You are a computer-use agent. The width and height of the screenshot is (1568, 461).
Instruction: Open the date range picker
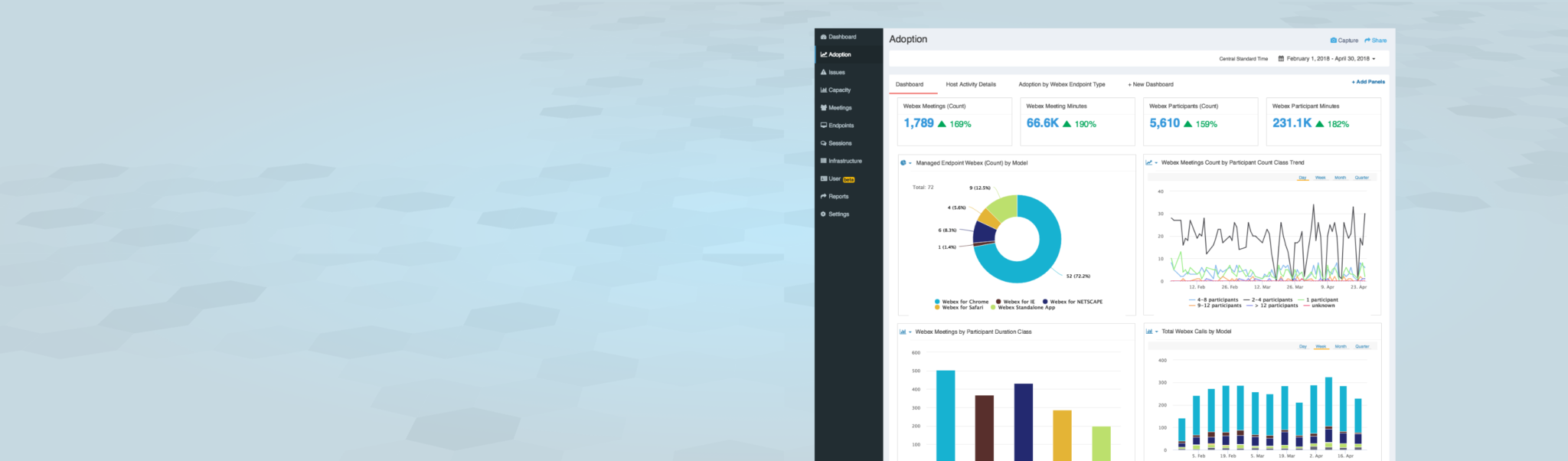click(1327, 58)
